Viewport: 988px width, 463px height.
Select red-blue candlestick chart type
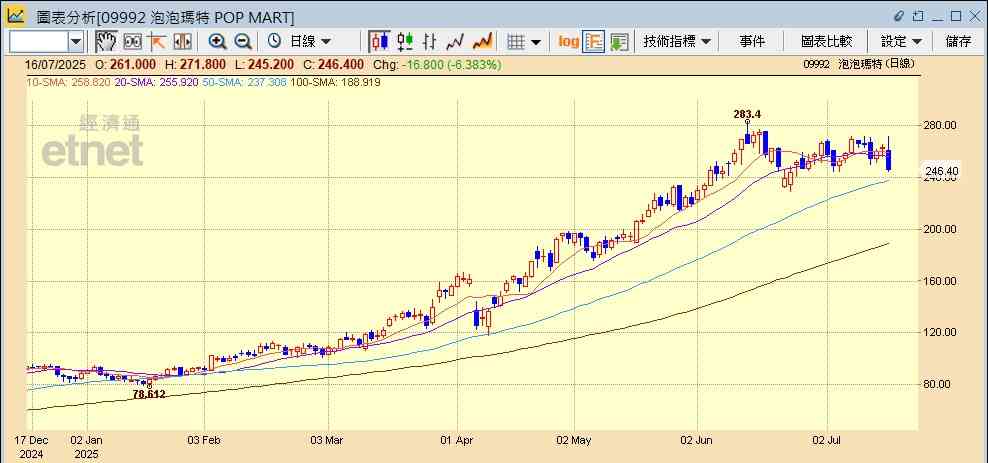(379, 42)
